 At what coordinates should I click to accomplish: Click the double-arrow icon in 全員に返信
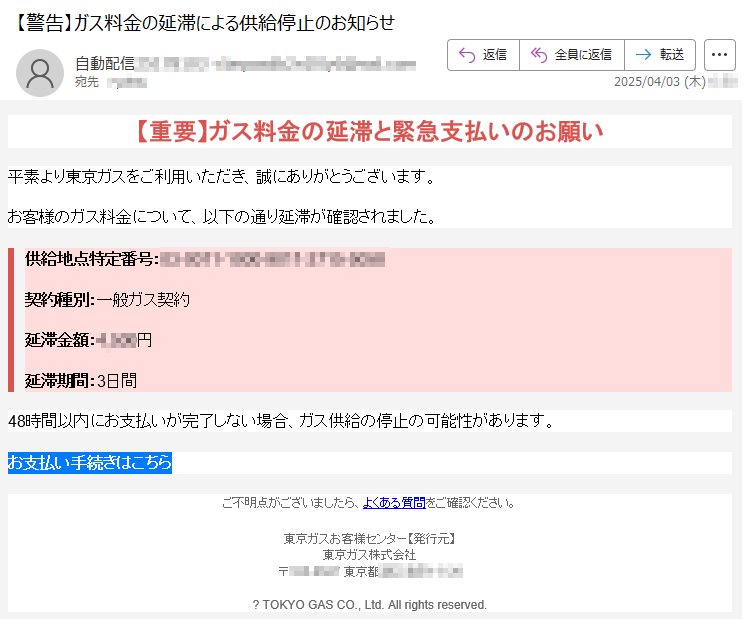pos(539,55)
